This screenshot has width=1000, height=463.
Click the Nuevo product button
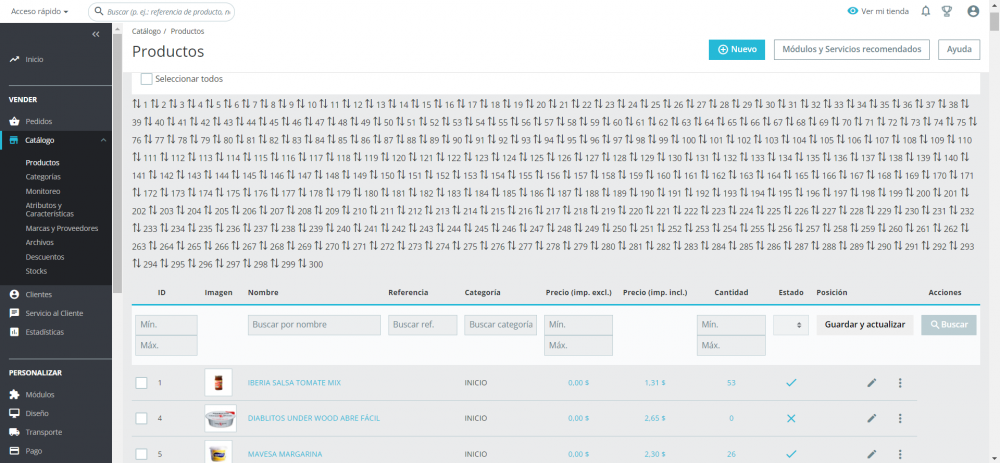pyautogui.click(x=737, y=50)
